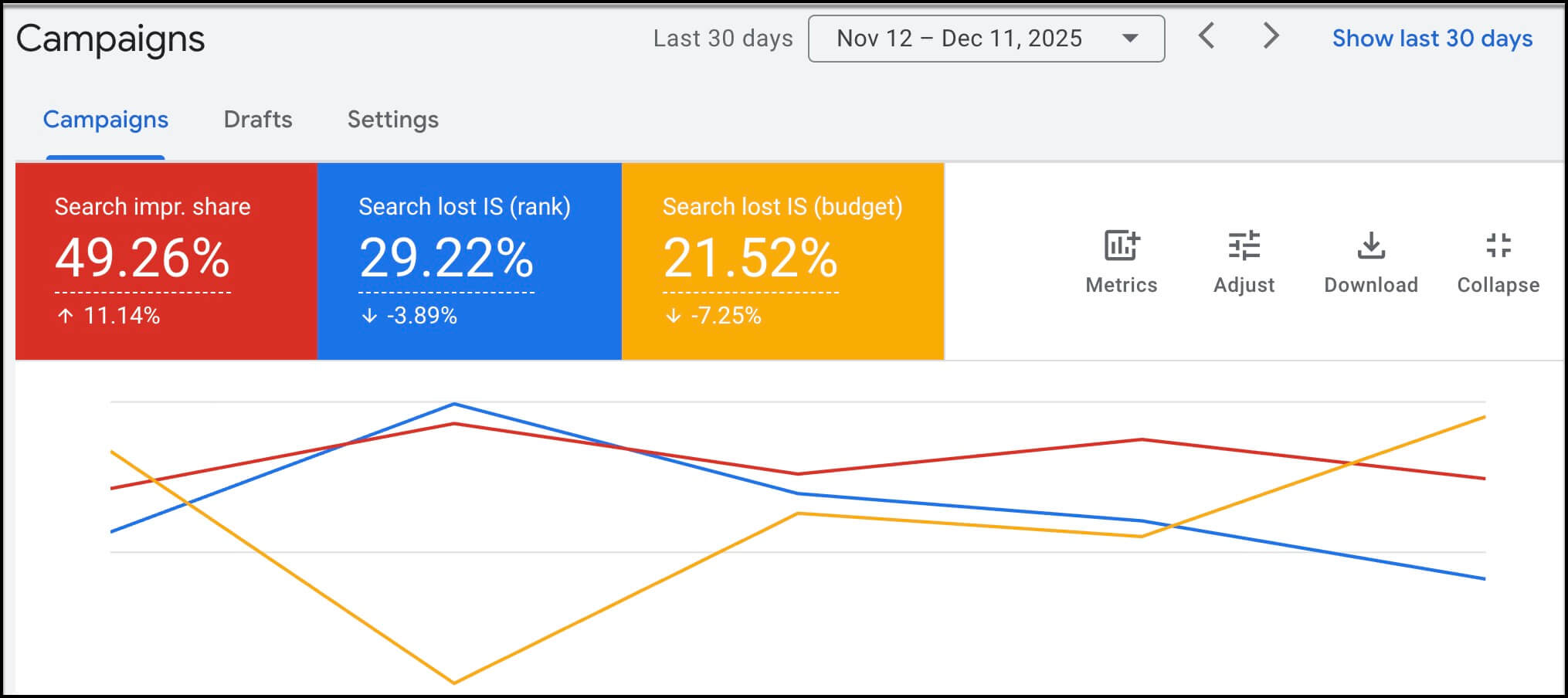Viewport: 1568px width, 698px height.
Task: Click the Campaigns page heading
Action: pyautogui.click(x=110, y=39)
